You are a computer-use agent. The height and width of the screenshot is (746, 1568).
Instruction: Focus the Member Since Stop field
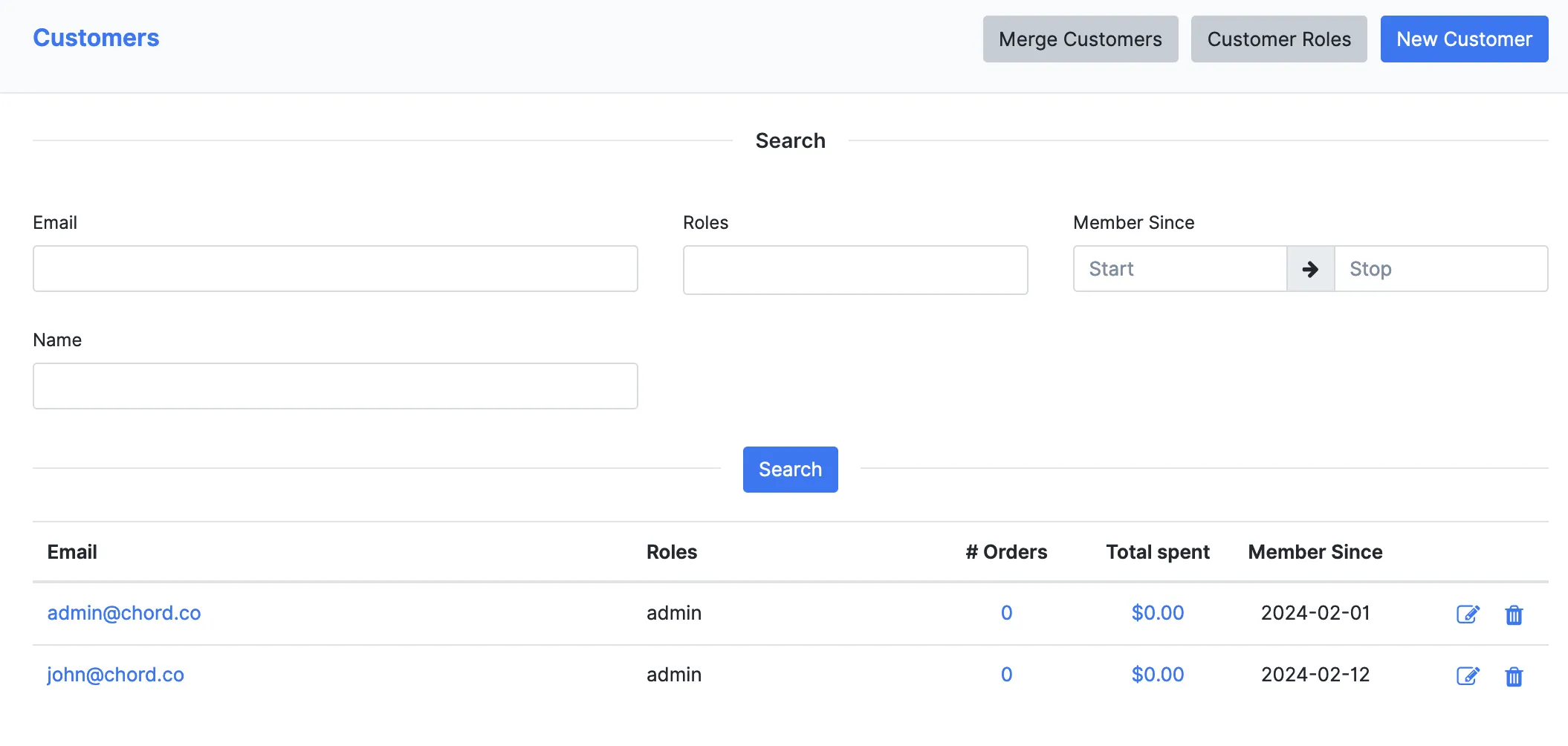pos(1441,269)
